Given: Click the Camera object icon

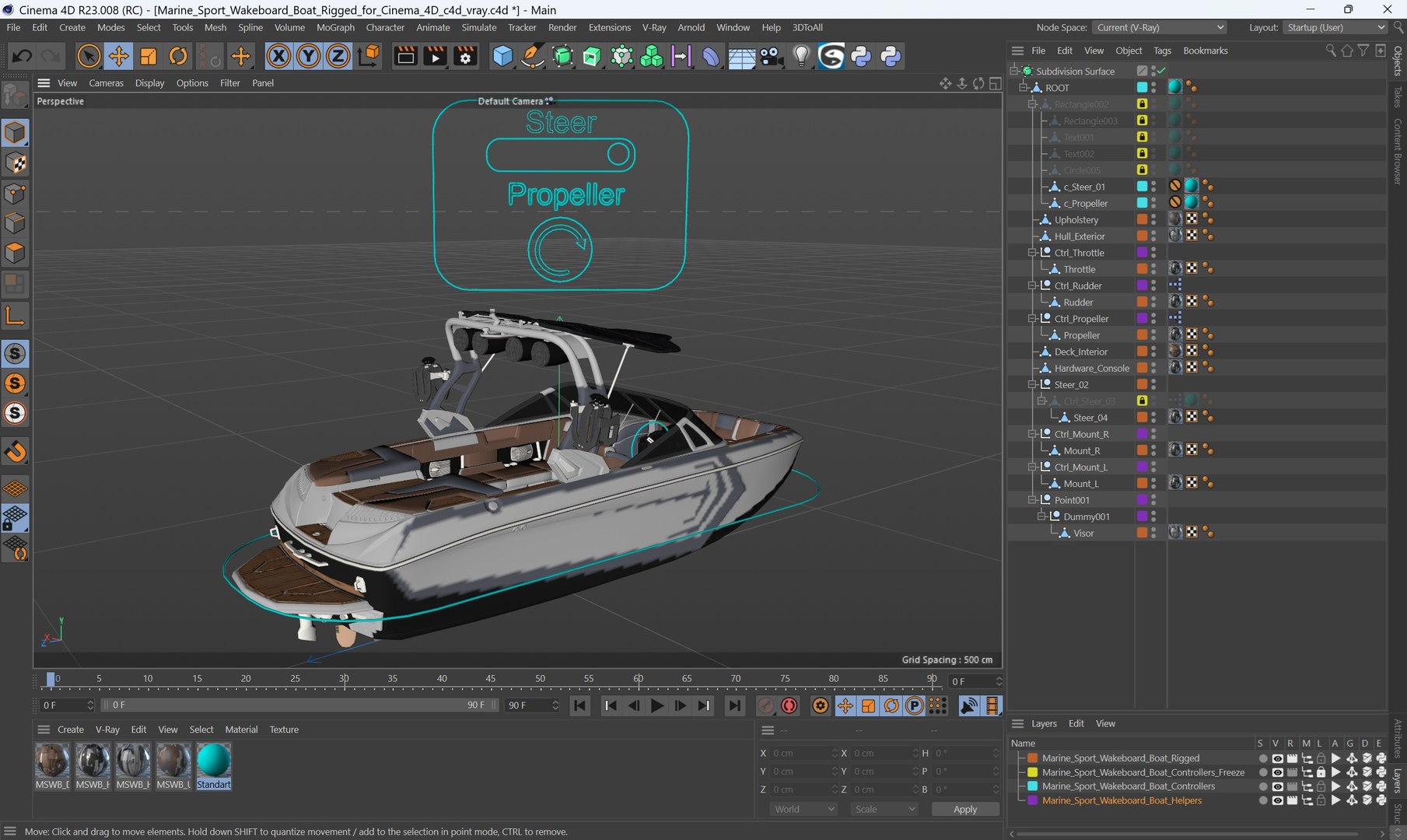Looking at the screenshot, I should click(770, 56).
